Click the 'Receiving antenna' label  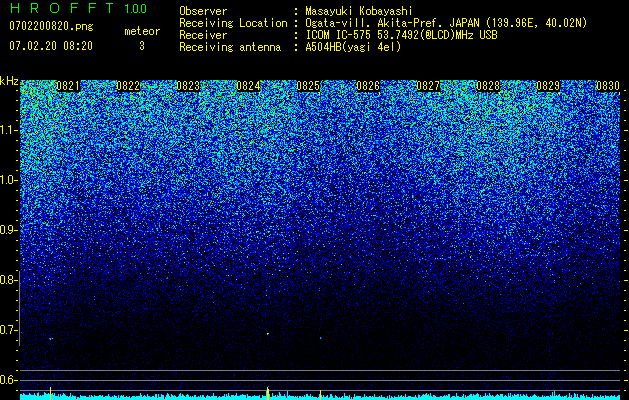point(230,47)
